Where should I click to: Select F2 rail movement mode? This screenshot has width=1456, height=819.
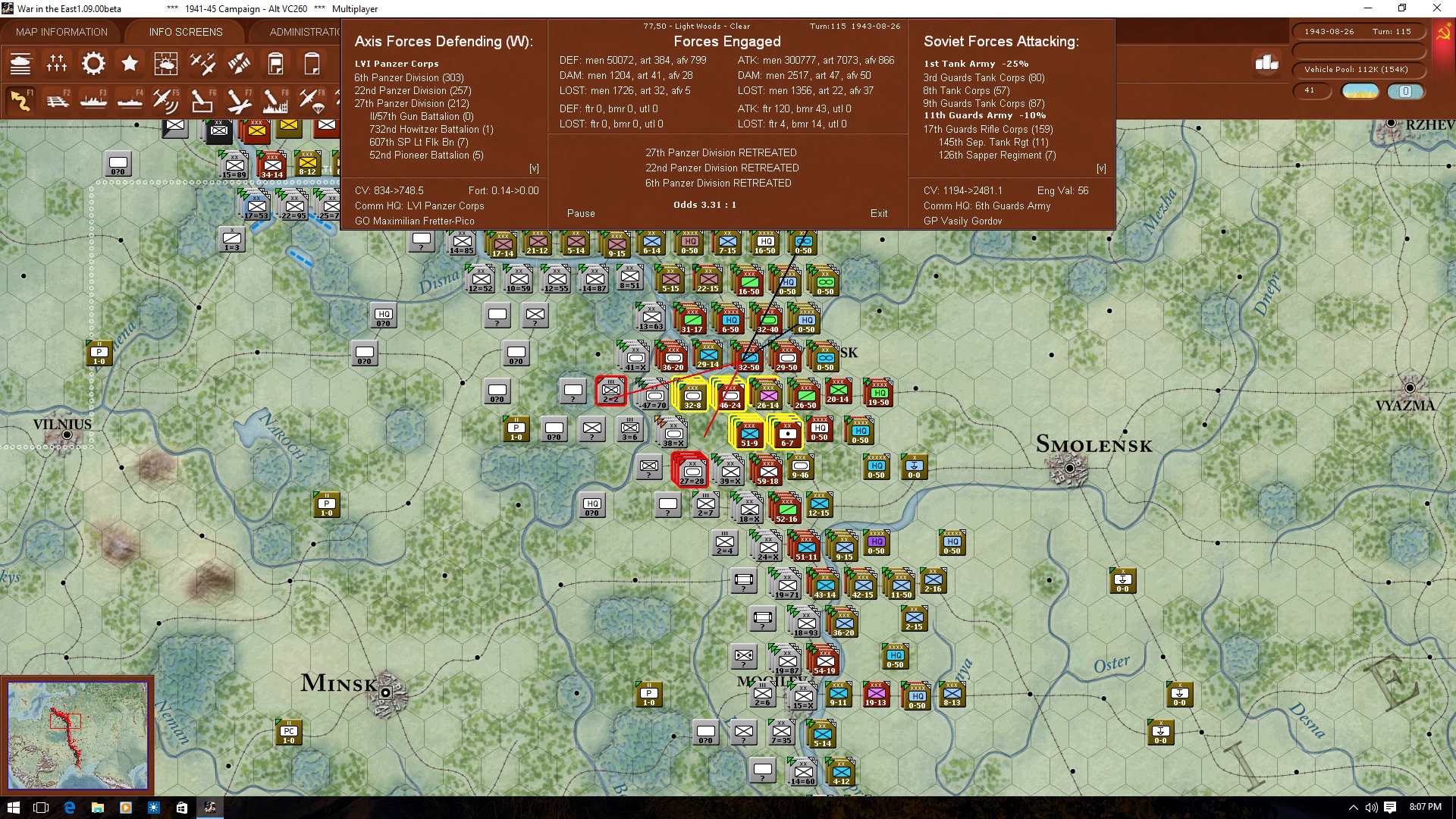58,100
